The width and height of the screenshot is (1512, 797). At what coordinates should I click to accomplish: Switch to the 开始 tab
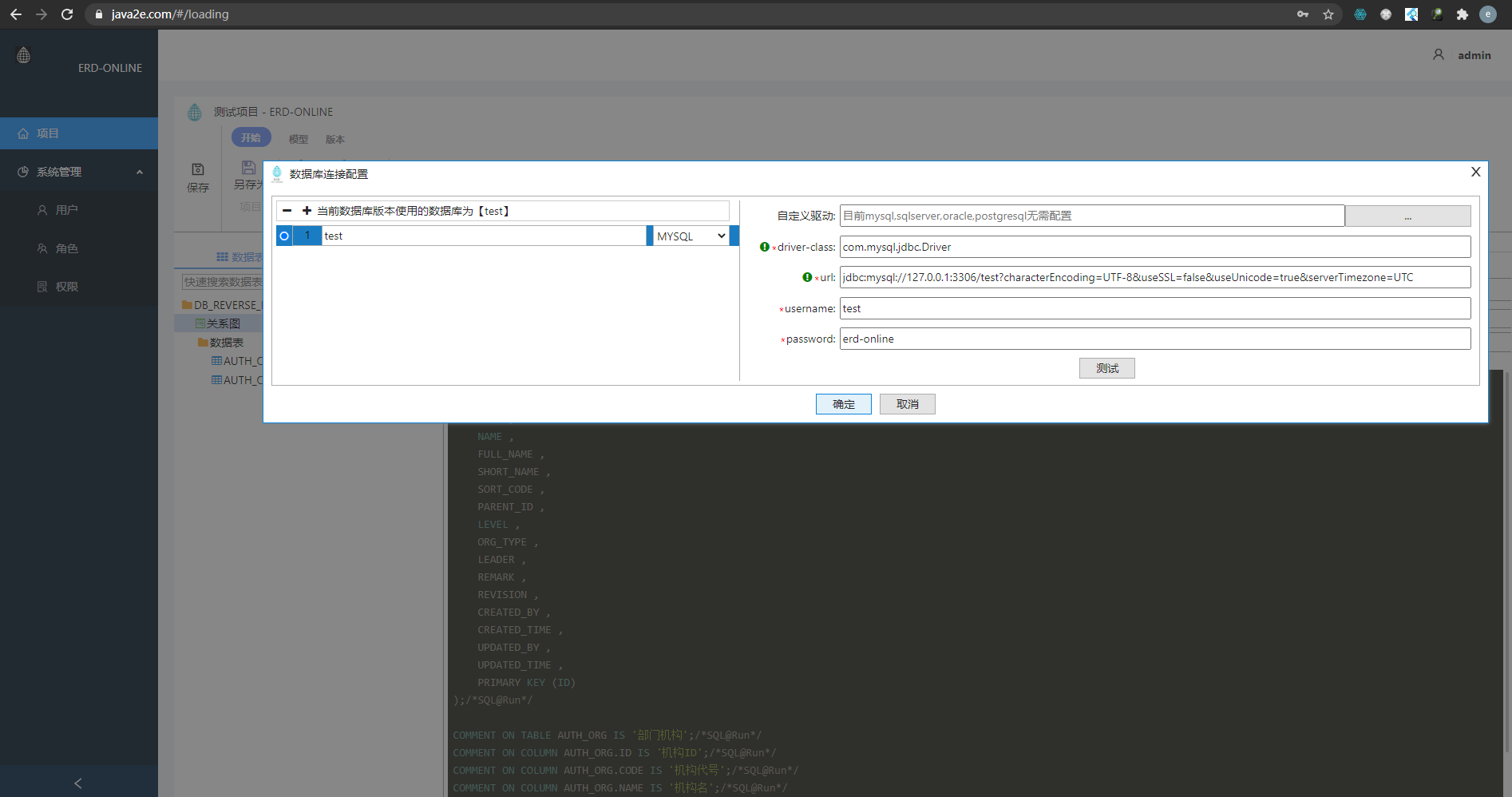[251, 137]
